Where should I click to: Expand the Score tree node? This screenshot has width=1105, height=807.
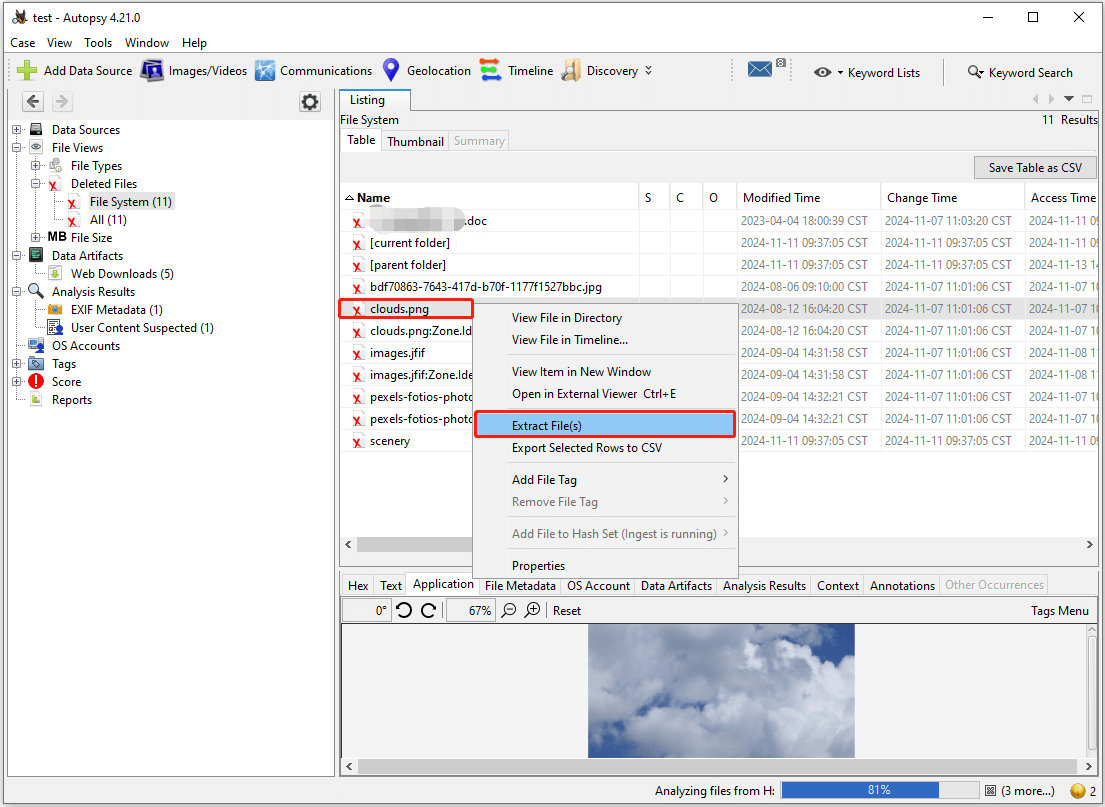[17, 381]
